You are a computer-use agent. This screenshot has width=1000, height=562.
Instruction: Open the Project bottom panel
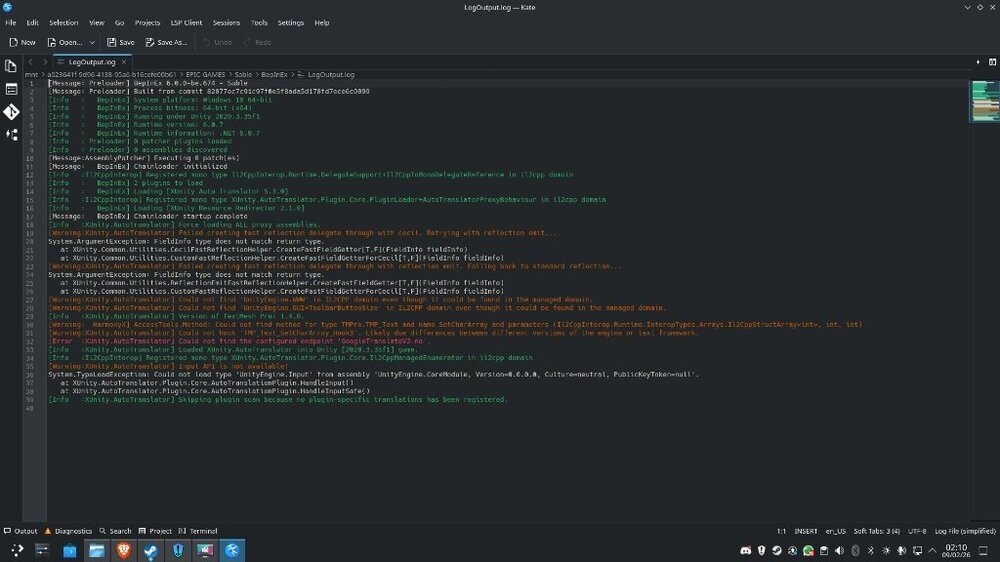(155, 531)
